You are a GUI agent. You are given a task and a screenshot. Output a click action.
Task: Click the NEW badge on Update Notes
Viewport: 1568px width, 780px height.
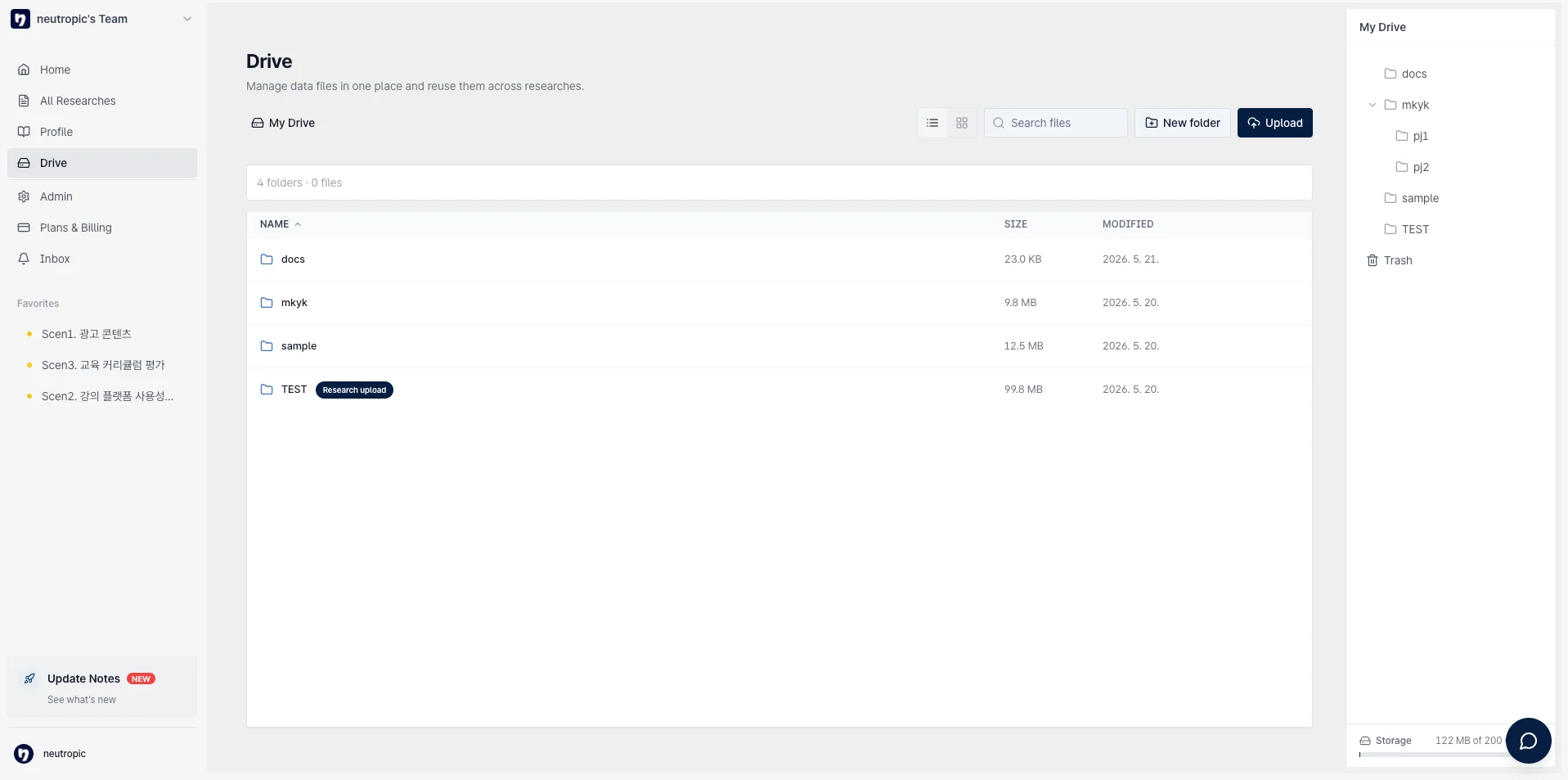pos(141,679)
